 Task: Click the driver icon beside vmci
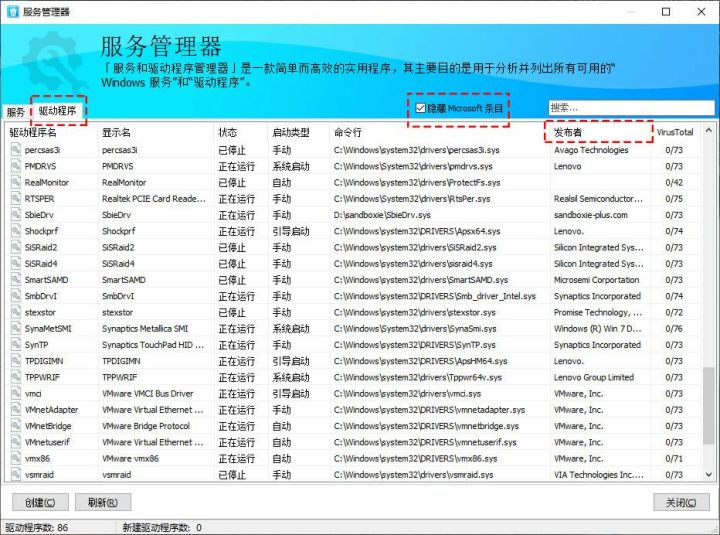click(16, 394)
